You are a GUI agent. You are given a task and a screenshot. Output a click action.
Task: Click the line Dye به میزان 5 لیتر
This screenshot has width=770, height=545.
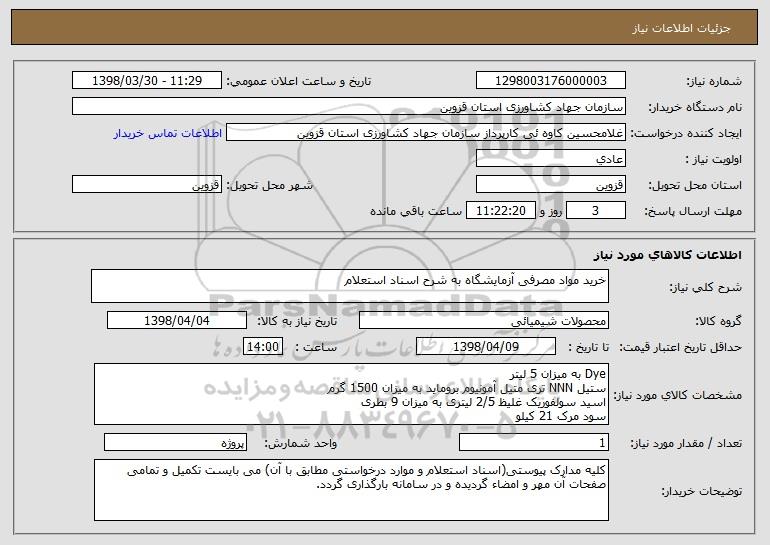tap(558, 374)
